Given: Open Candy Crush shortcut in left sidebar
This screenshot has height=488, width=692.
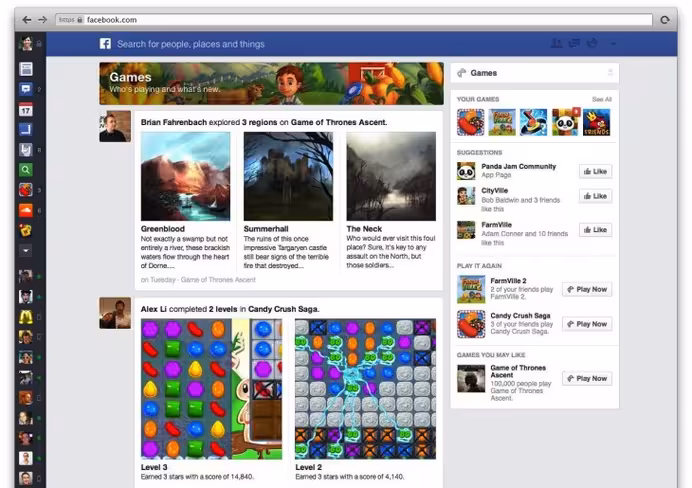Looking at the screenshot, I should tap(26, 190).
